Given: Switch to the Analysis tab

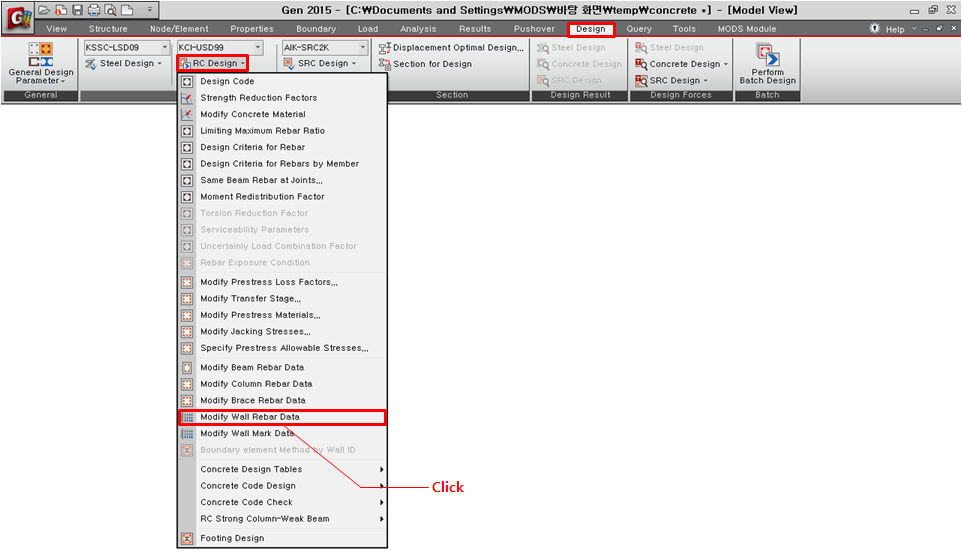Looking at the screenshot, I should click(418, 29).
